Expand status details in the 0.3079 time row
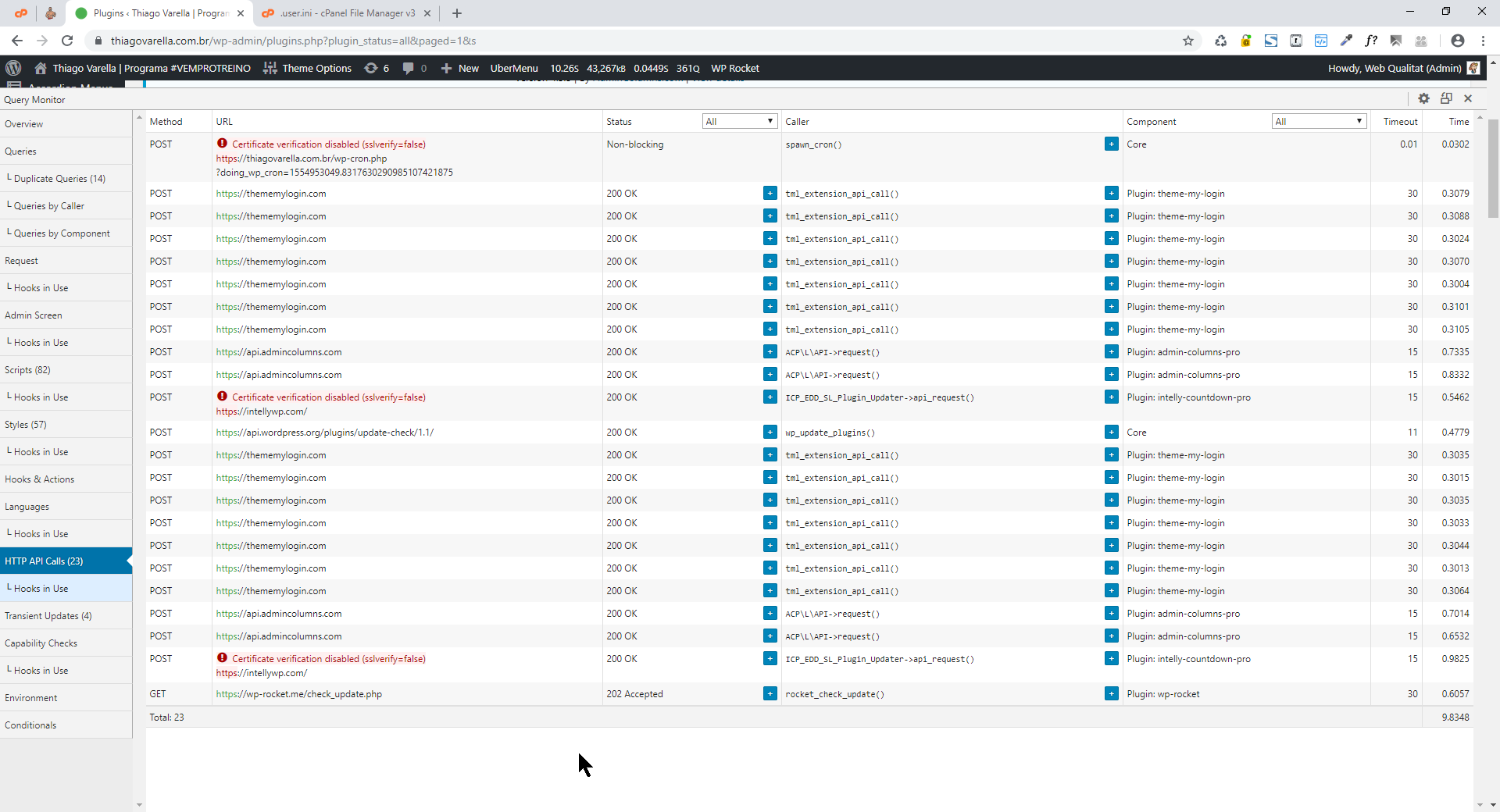Screen dimensions: 1500x812 coord(770,193)
